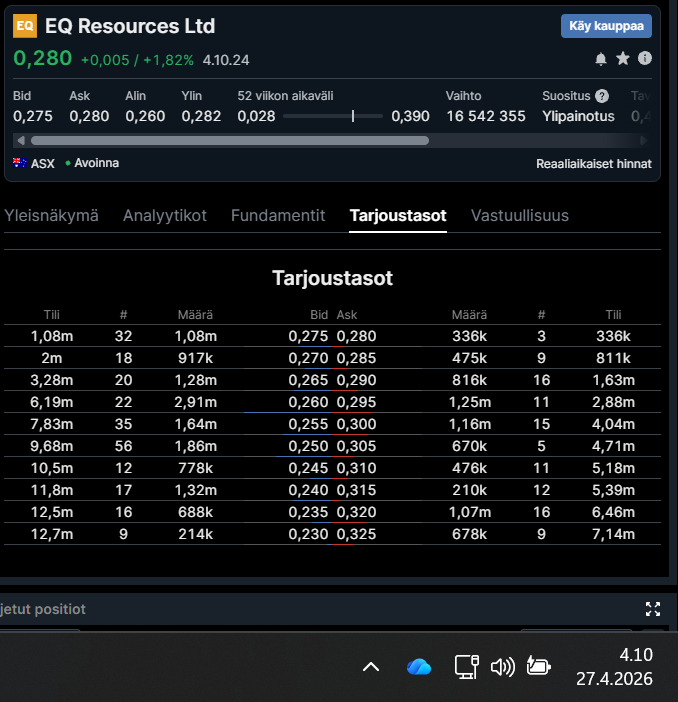Click bid order count 56

(x=124, y=446)
